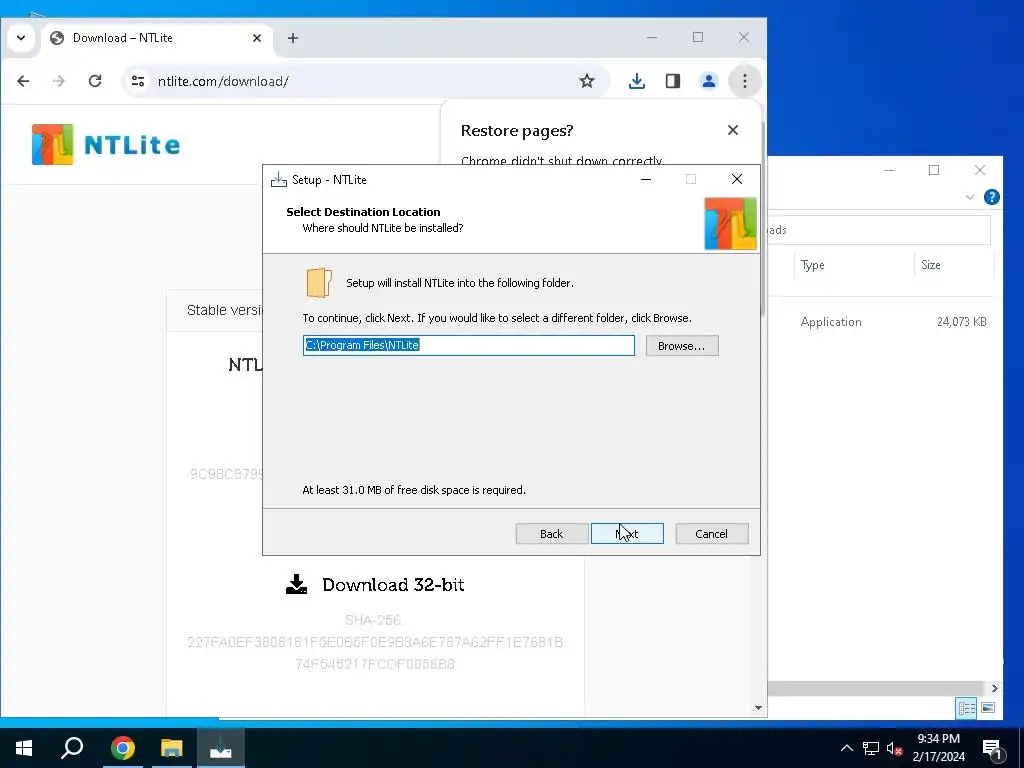Select the Application row in Explorer
The image size is (1024, 768).
click(882, 321)
